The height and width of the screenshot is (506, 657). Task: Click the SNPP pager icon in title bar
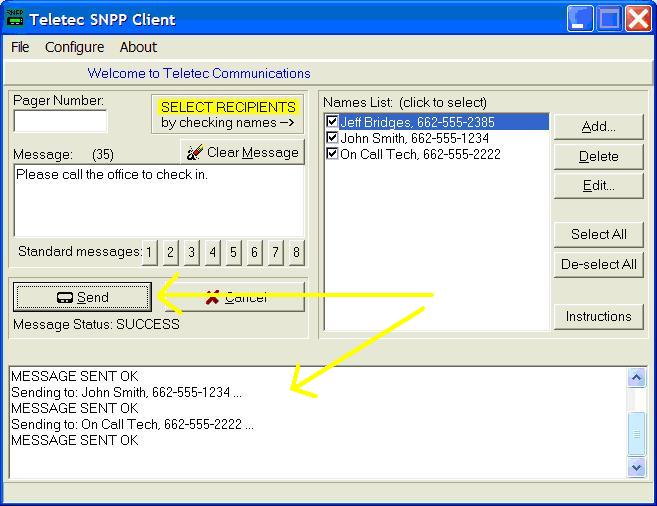pos(15,18)
